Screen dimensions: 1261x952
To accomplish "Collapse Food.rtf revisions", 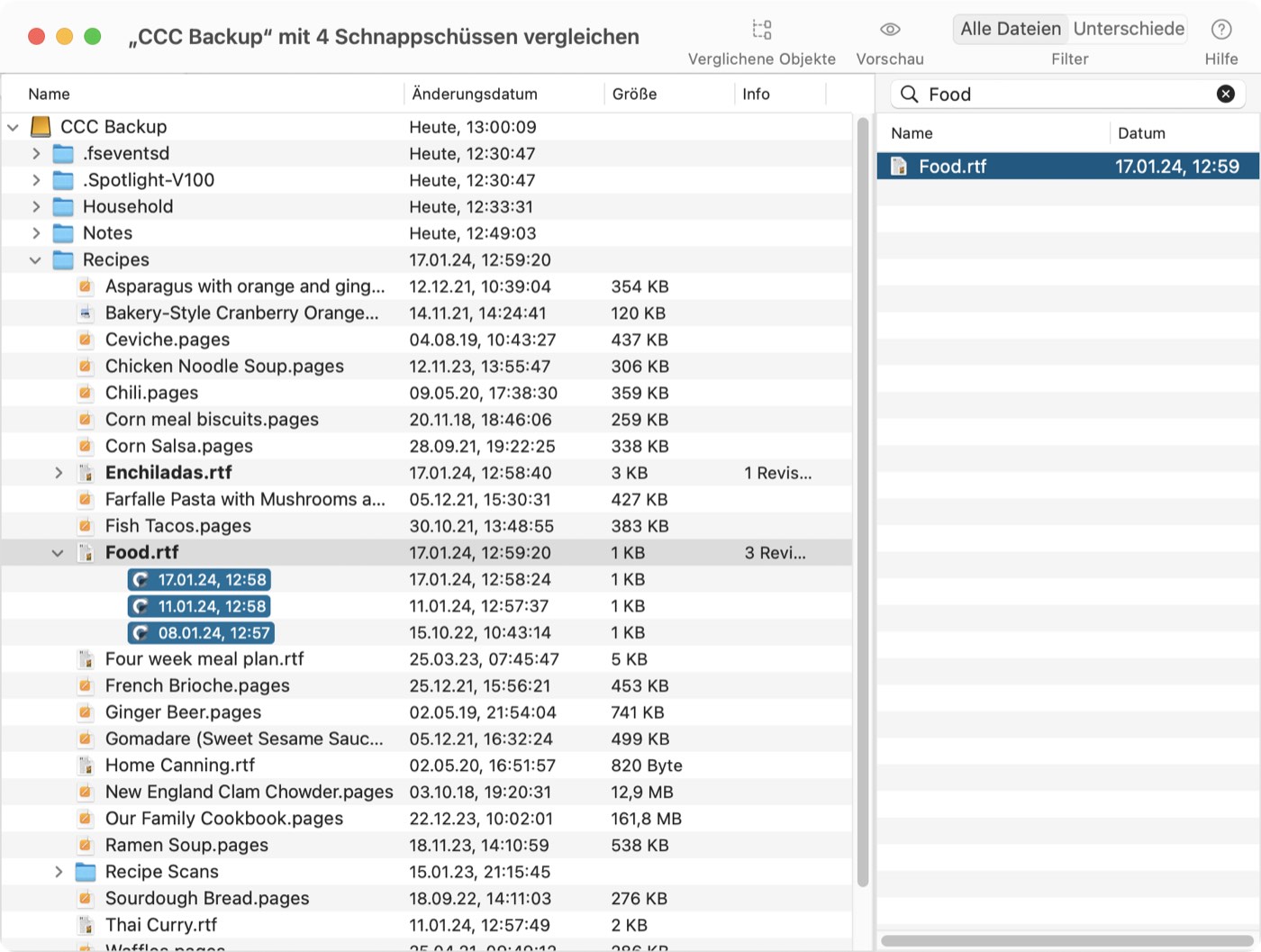I will point(59,553).
